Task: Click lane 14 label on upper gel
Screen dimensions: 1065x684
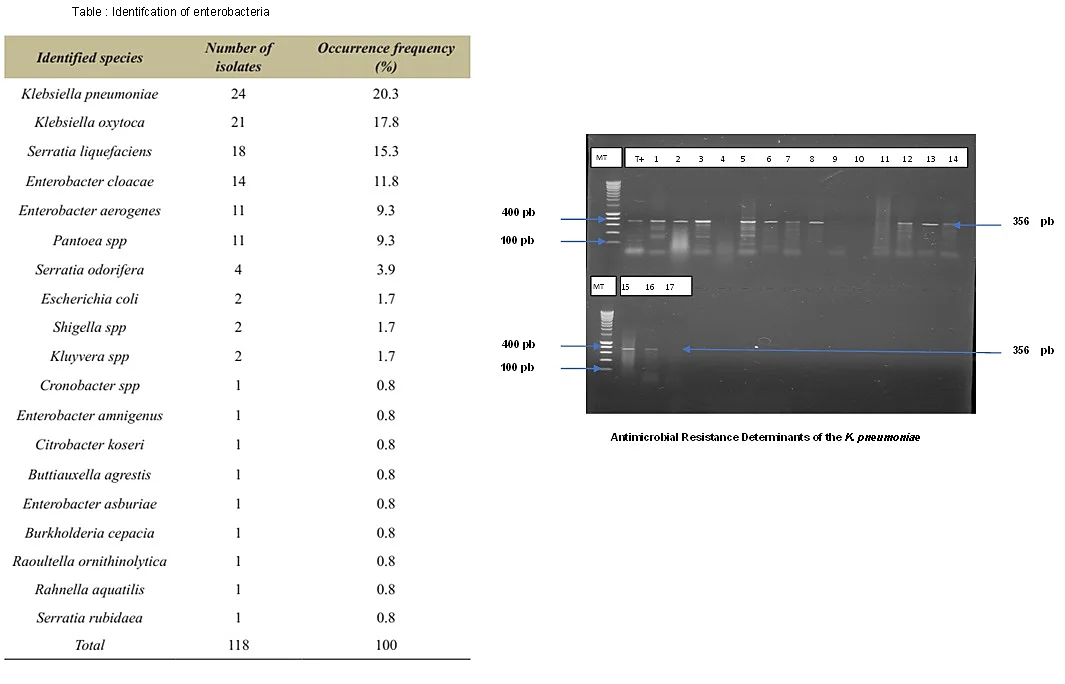Action: (953, 159)
